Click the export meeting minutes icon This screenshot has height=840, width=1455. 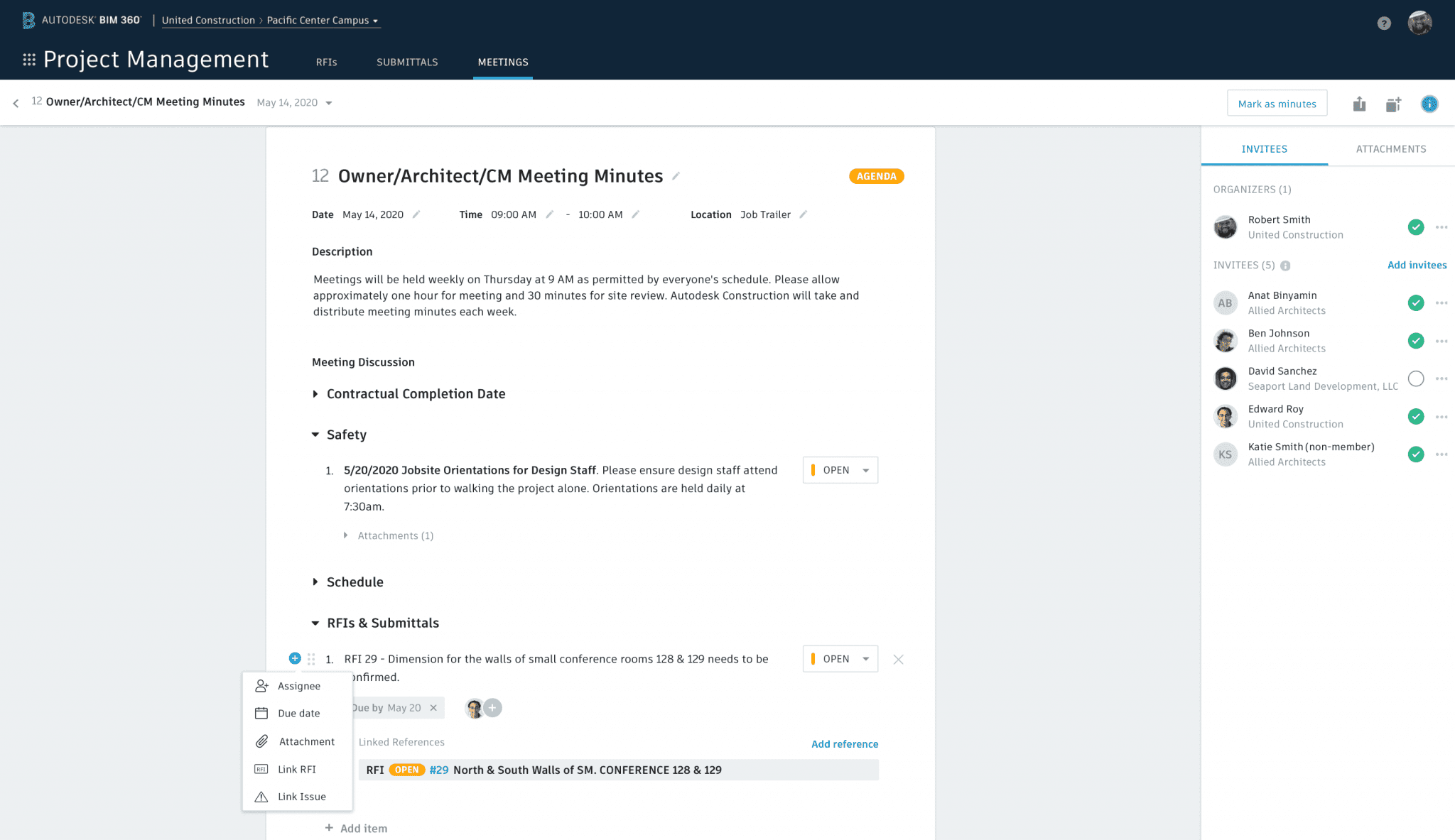[1359, 104]
